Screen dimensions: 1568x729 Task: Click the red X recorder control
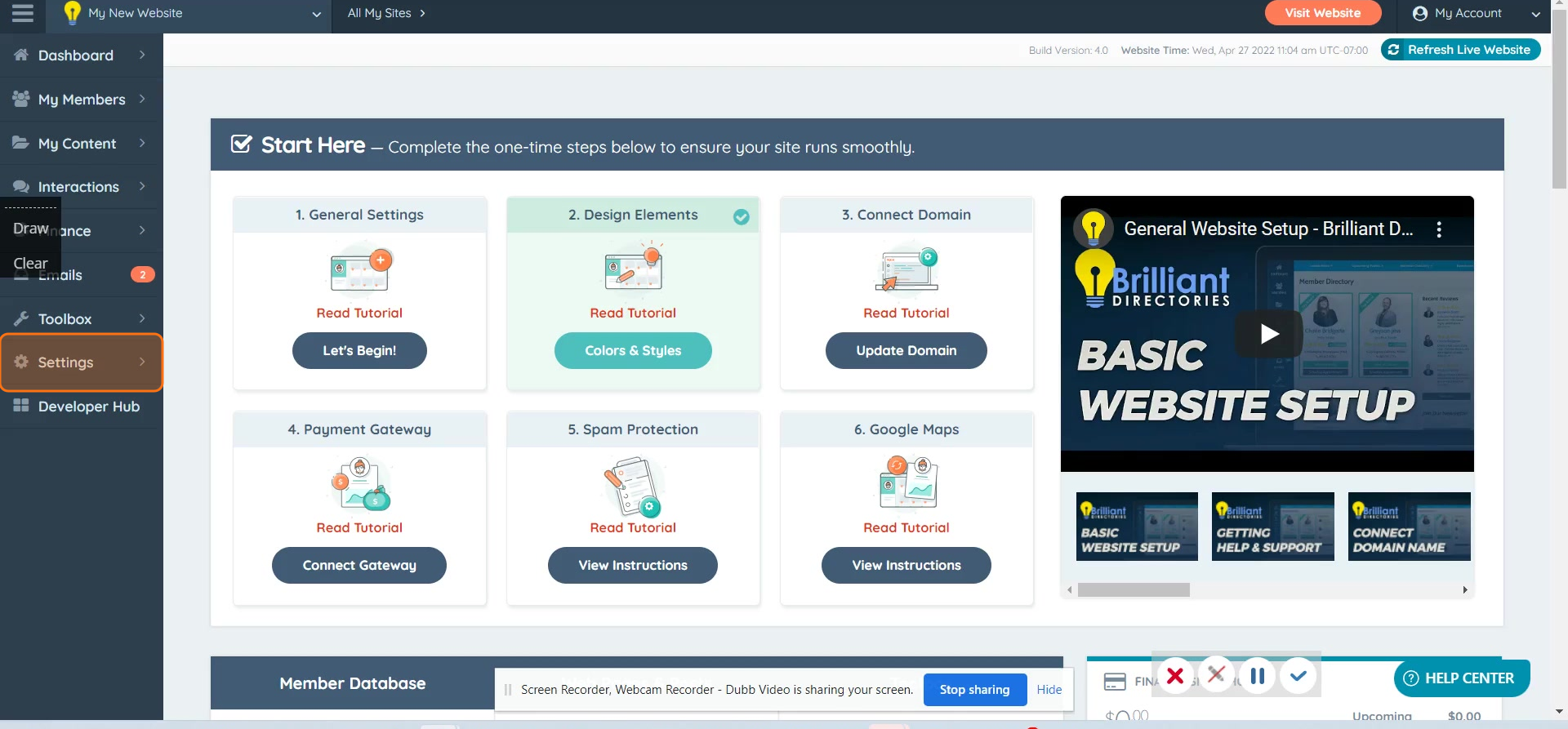coord(1175,676)
